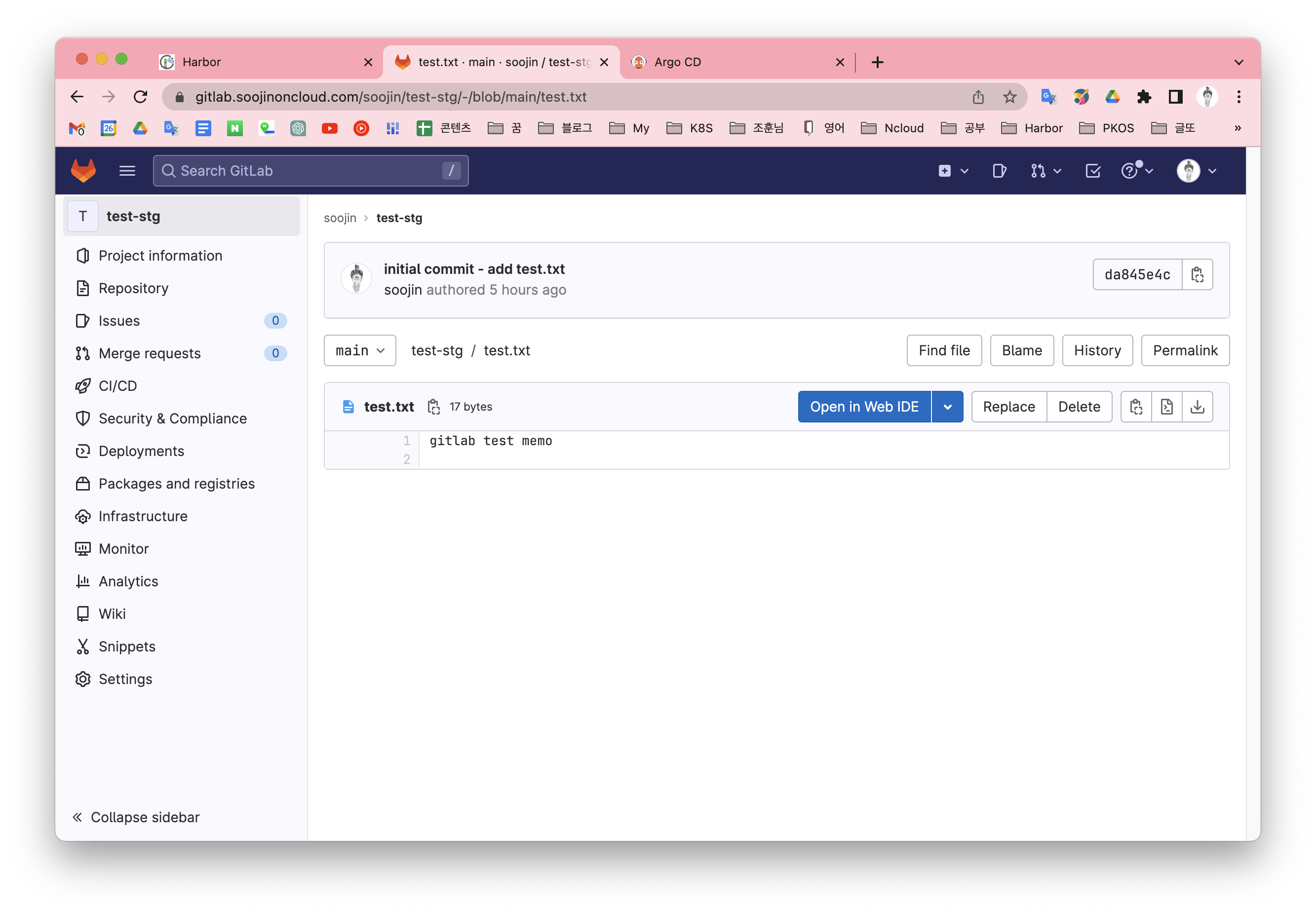Click the Blame button
The width and height of the screenshot is (1316, 914).
pos(1021,350)
